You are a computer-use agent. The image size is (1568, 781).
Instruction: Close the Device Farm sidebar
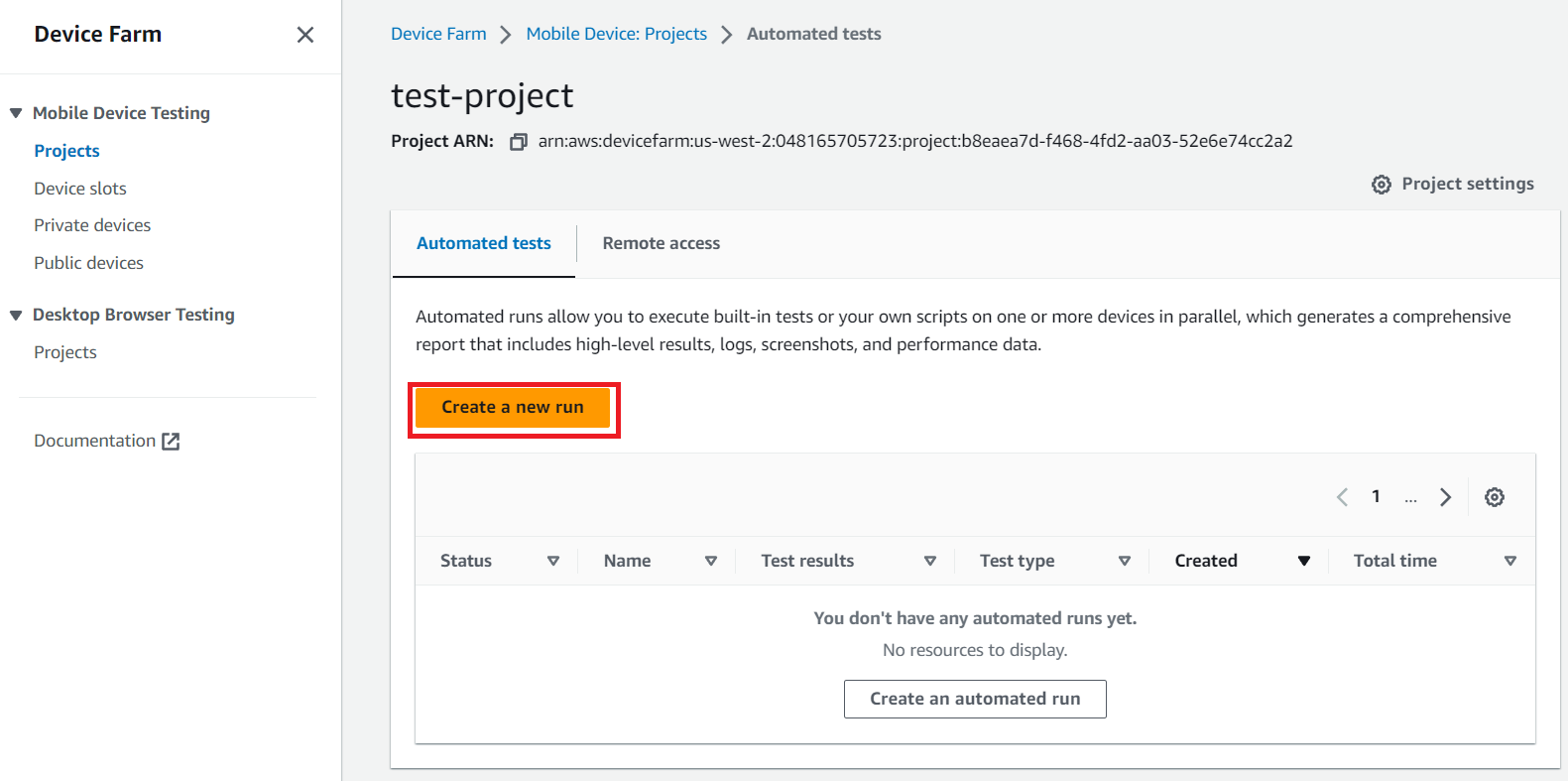point(305,35)
